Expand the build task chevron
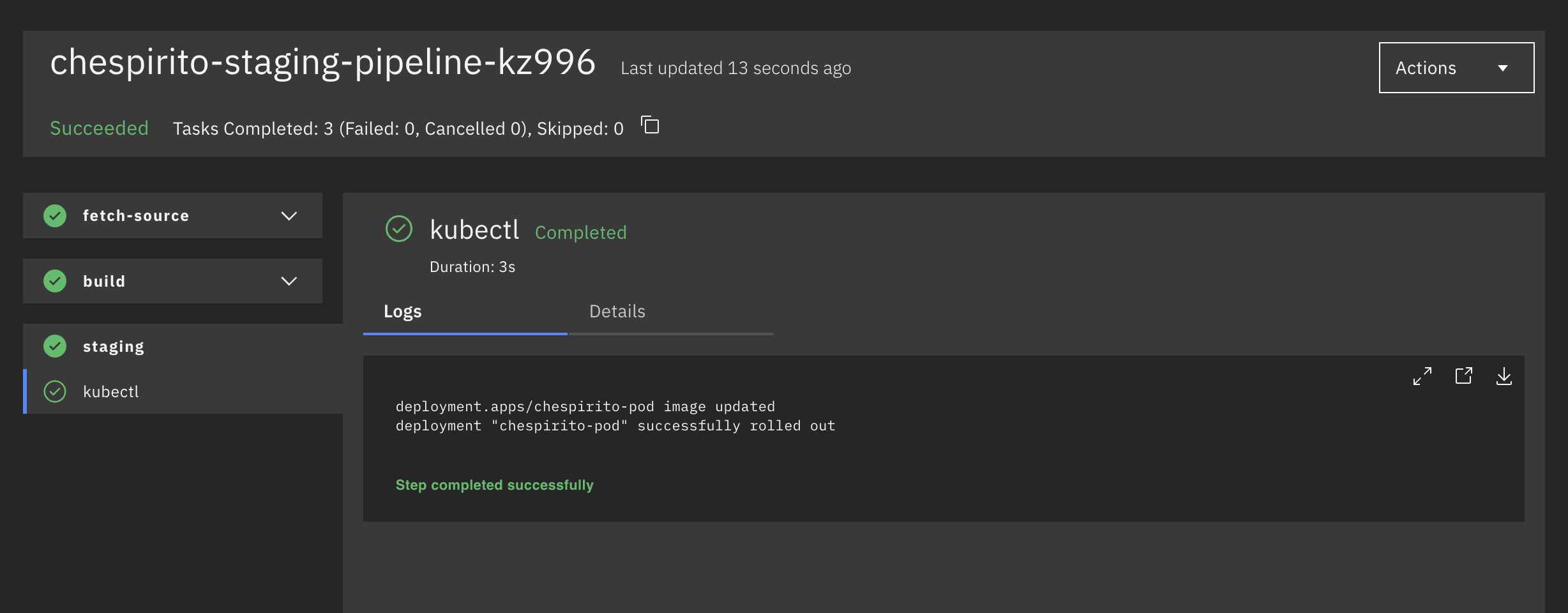Image resolution: width=1568 pixels, height=613 pixels. coord(289,281)
